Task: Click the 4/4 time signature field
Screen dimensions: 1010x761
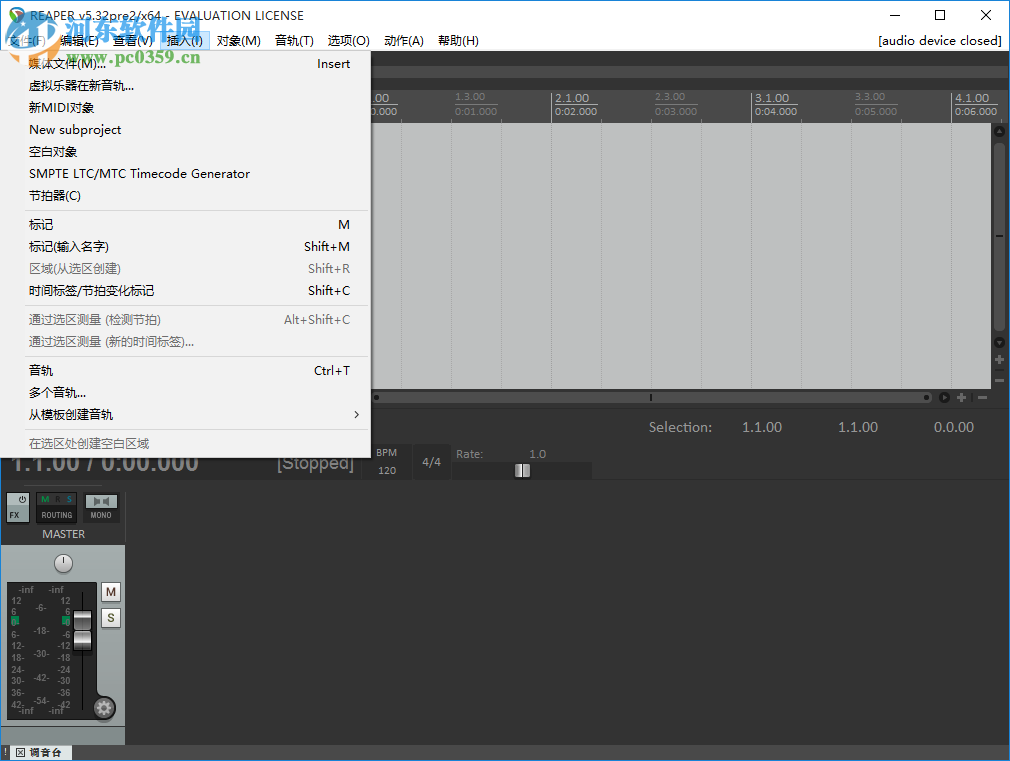Action: pyautogui.click(x=431, y=462)
